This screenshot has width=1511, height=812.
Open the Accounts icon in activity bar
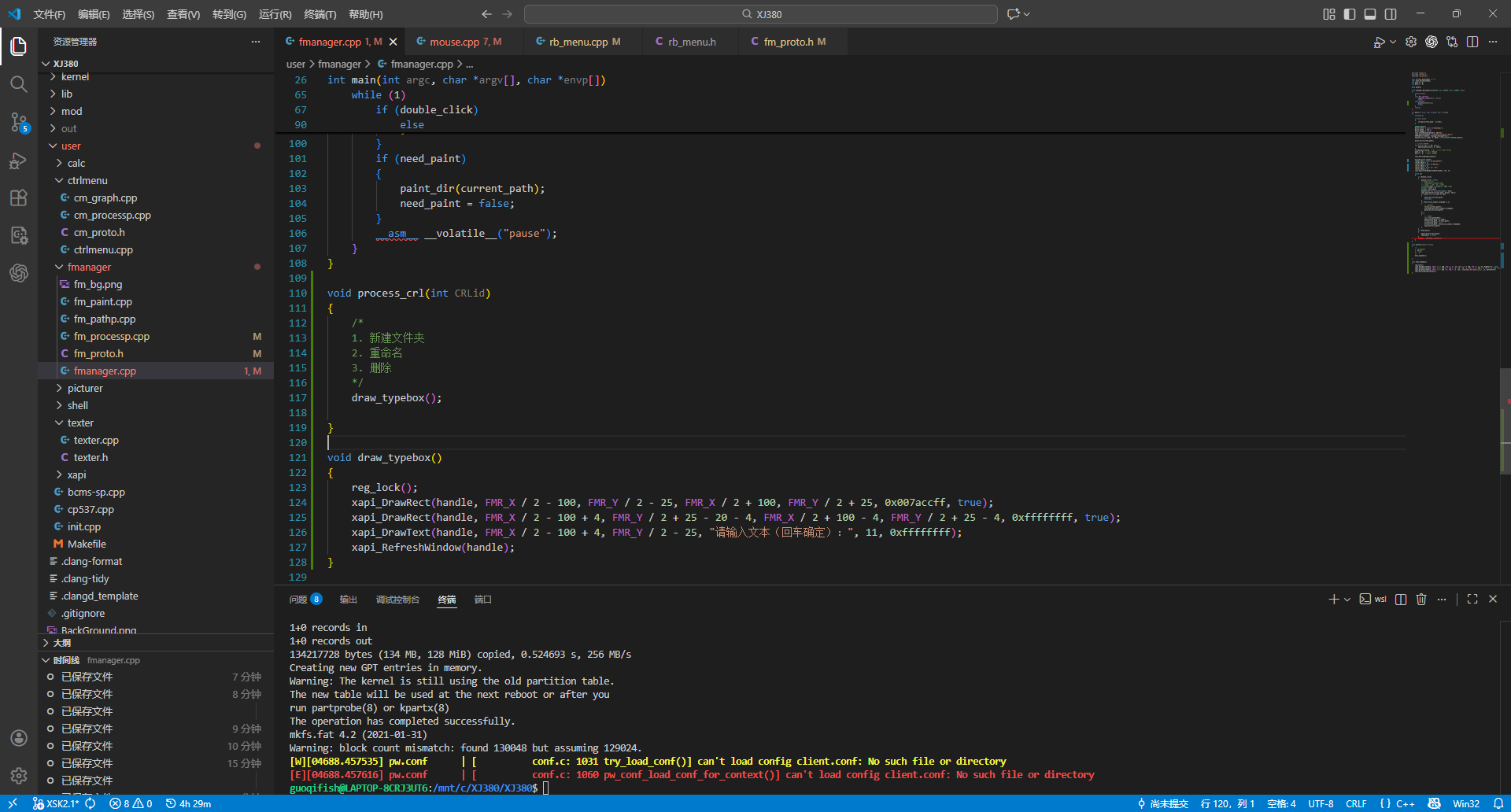tap(19, 738)
